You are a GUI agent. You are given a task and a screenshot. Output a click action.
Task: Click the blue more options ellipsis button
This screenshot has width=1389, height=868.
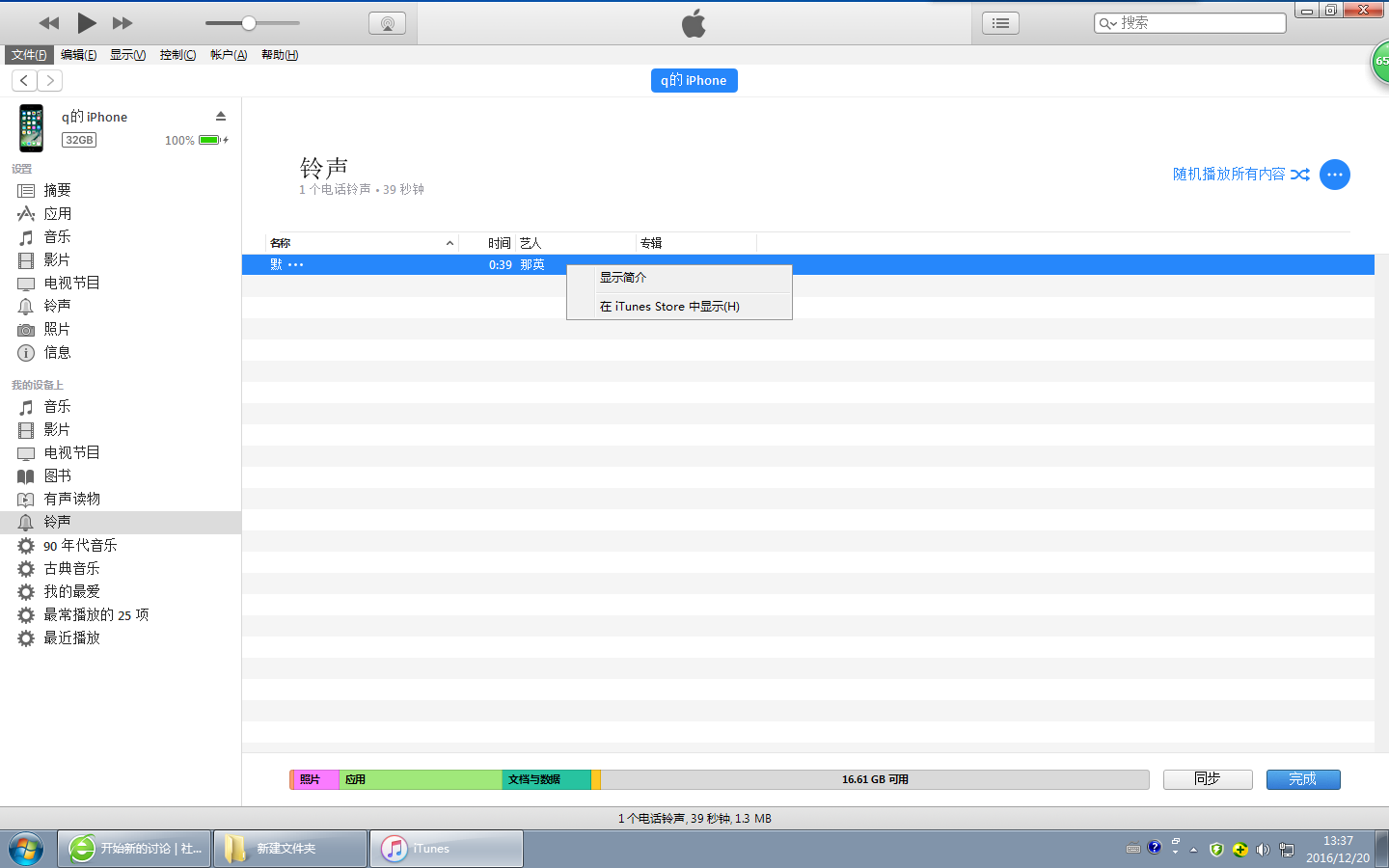click(x=1334, y=175)
